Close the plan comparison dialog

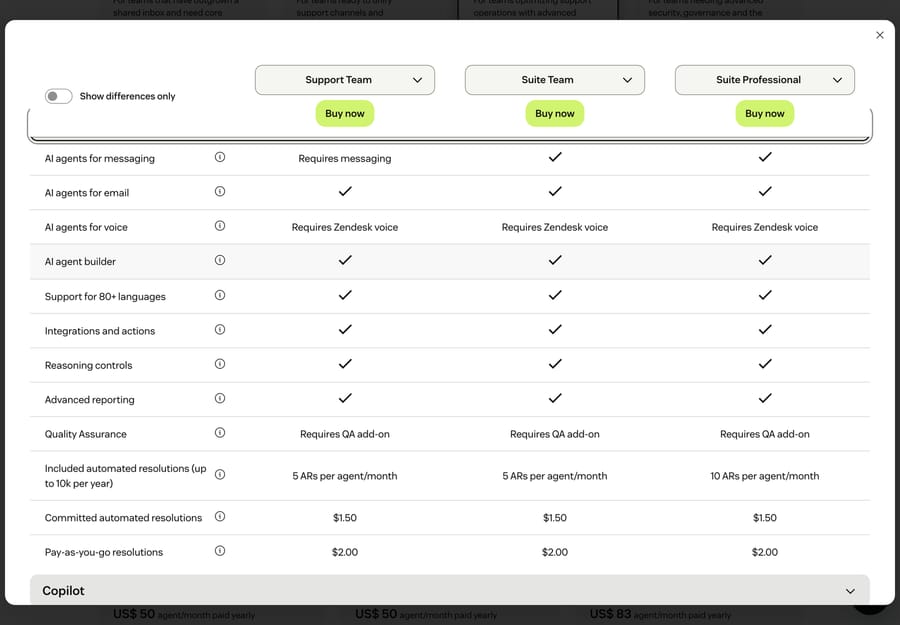coord(880,35)
